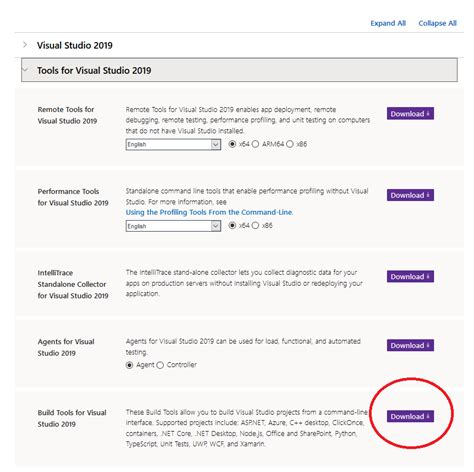Expand the Visual Studio 2019 section chevron
The width and height of the screenshot is (474, 472).
(x=25, y=45)
